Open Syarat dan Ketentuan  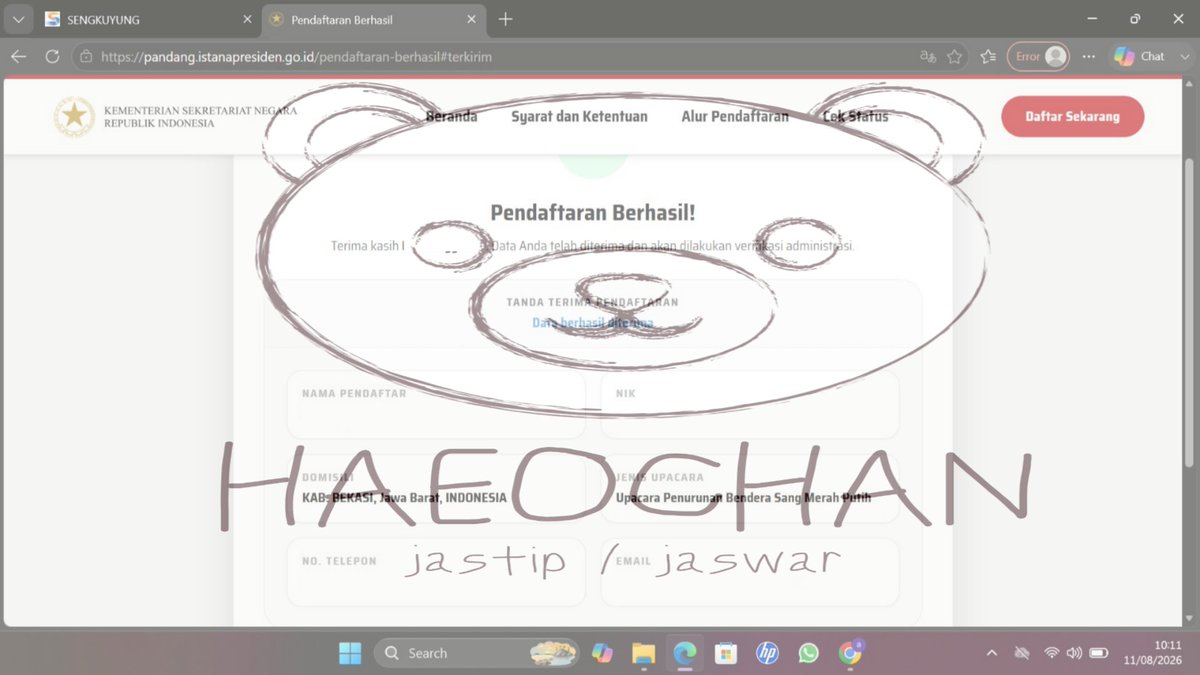click(x=579, y=117)
